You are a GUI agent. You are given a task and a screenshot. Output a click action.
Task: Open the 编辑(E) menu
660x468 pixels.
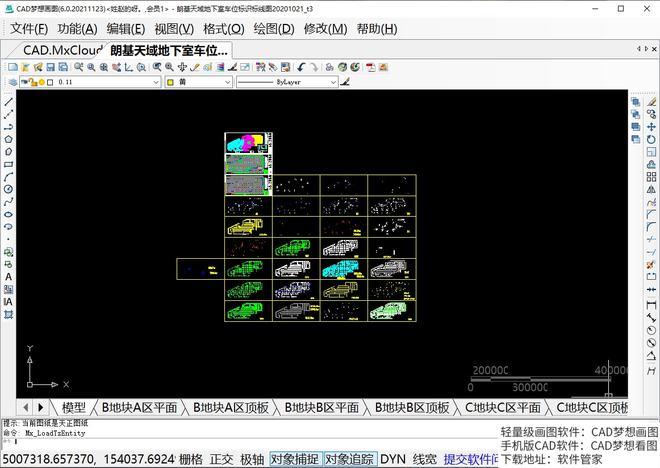pyautogui.click(x=125, y=29)
